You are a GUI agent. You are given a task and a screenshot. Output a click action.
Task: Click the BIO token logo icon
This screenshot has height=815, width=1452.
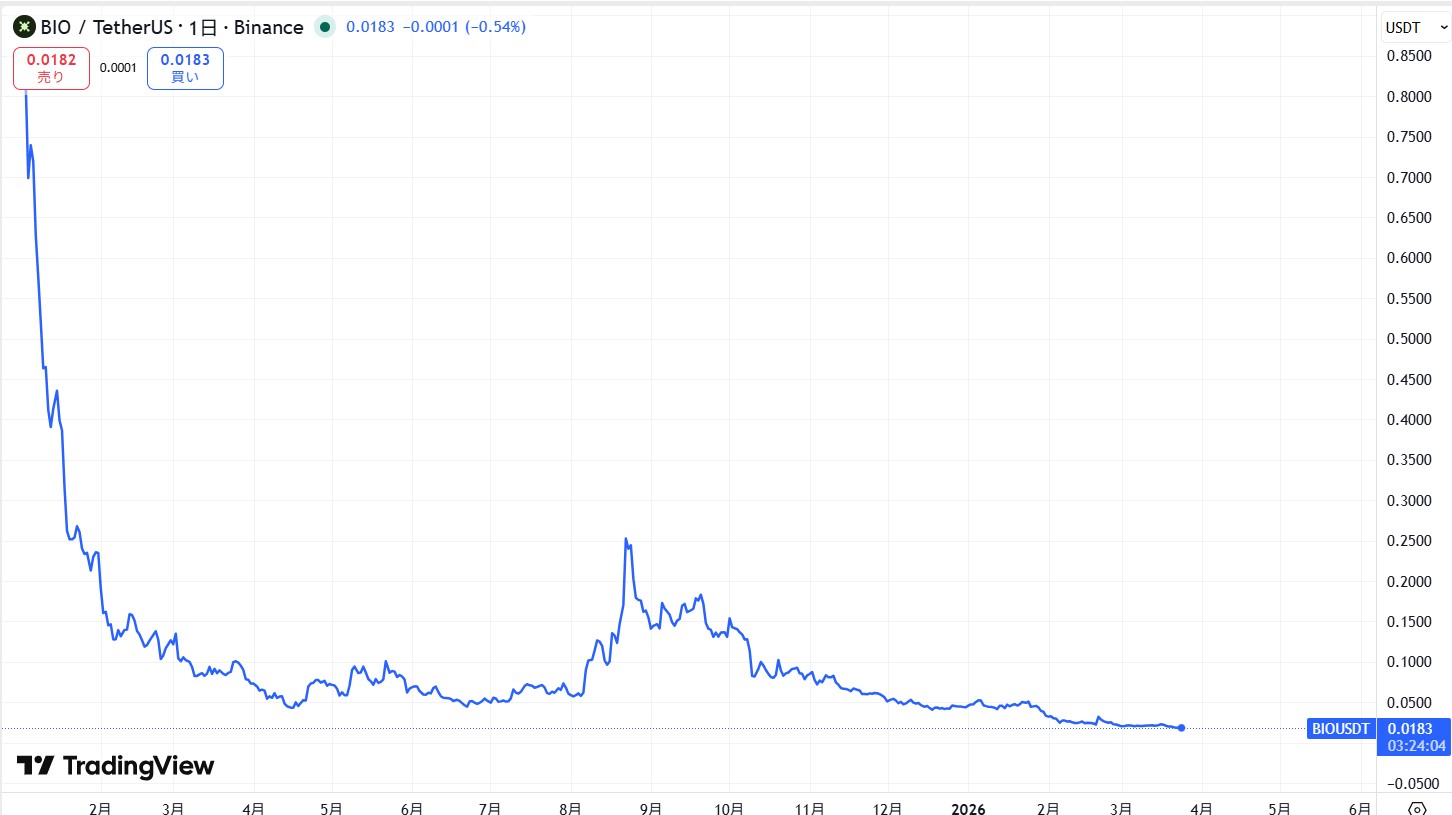click(x=23, y=27)
